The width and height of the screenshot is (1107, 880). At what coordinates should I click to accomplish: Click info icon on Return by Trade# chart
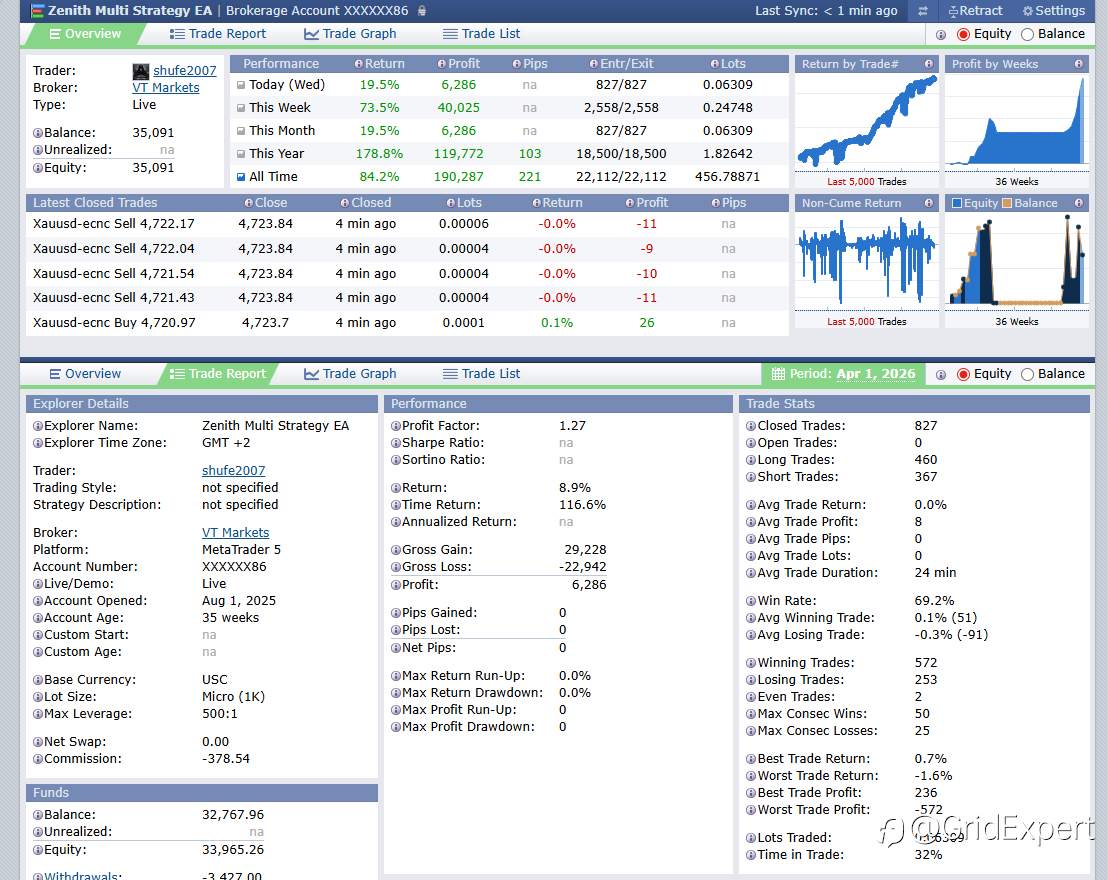click(929, 64)
